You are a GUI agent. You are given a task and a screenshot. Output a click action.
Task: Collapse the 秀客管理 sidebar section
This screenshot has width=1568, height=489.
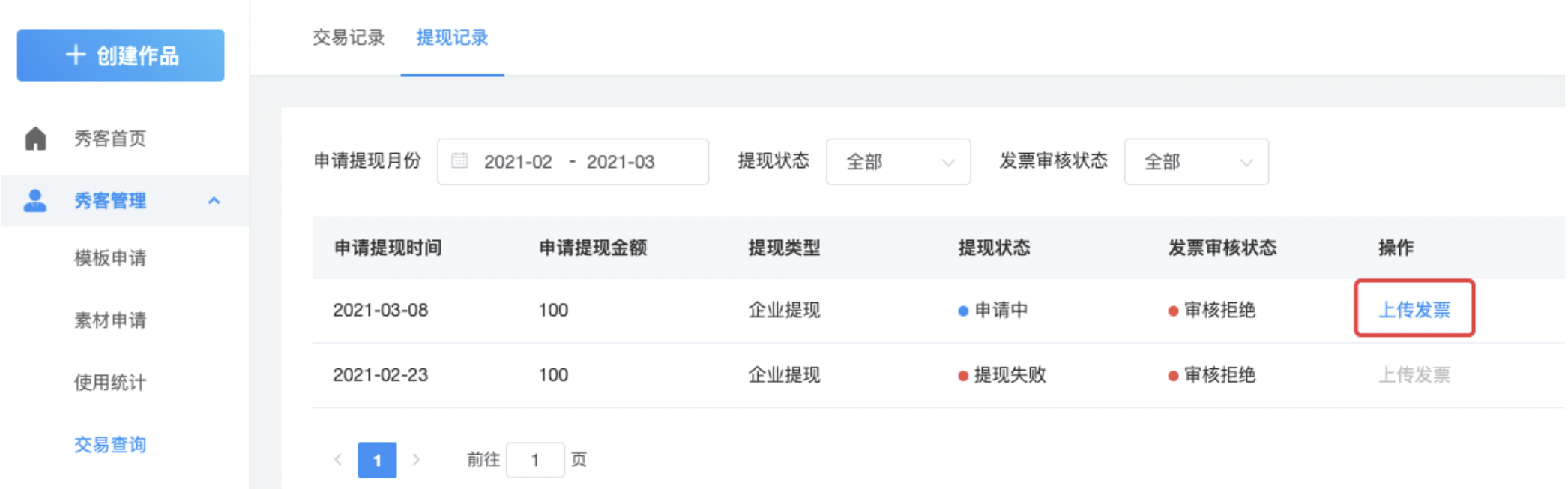click(x=214, y=201)
